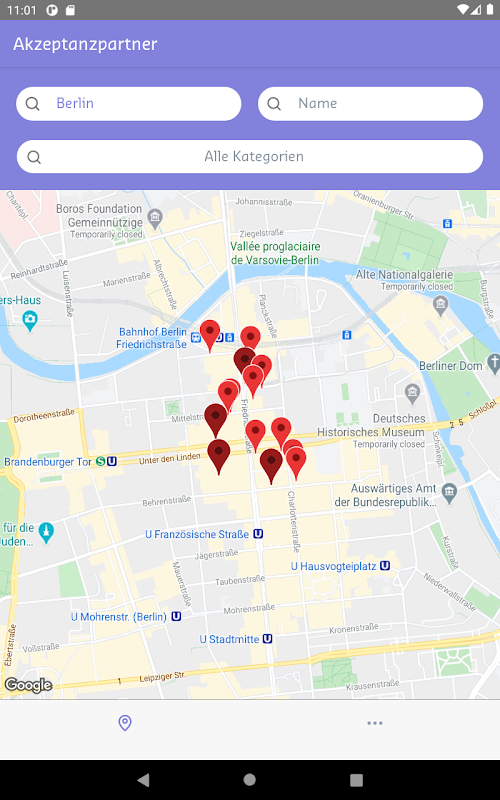This screenshot has height=800, width=500.
Task: Open the Alle Kategorien category selector
Action: (x=250, y=156)
